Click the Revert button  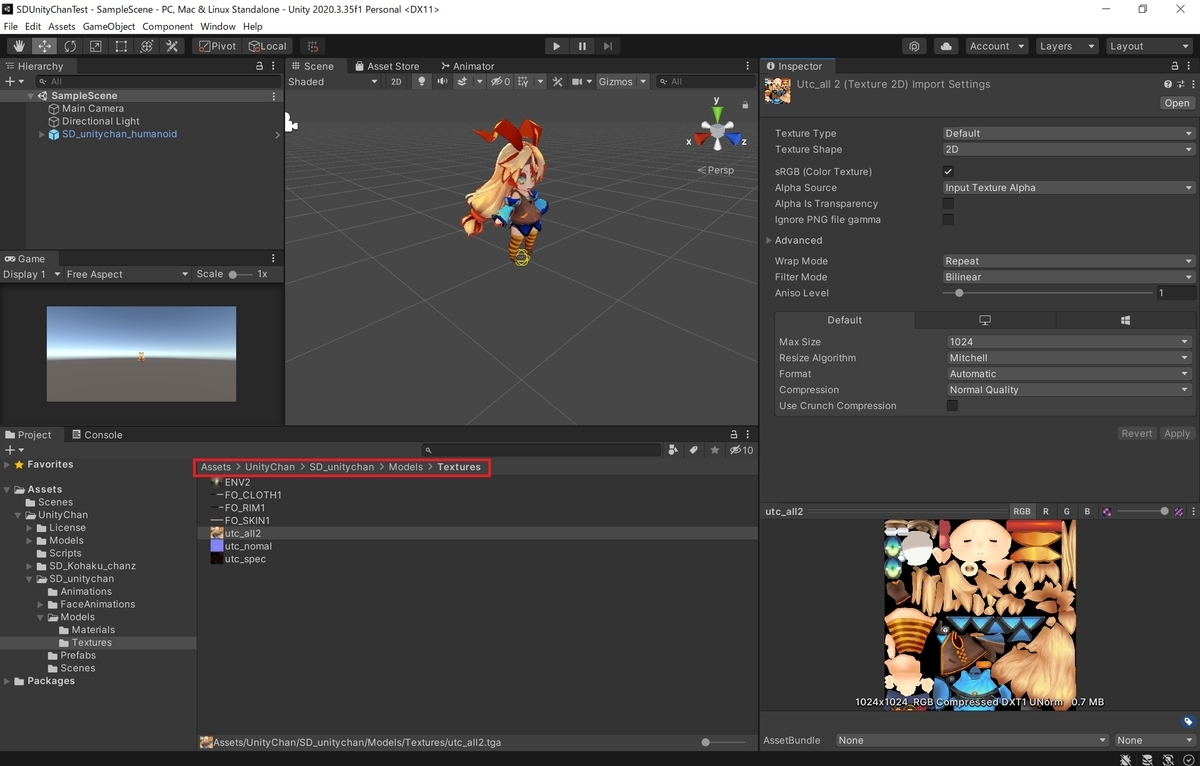coord(1137,433)
